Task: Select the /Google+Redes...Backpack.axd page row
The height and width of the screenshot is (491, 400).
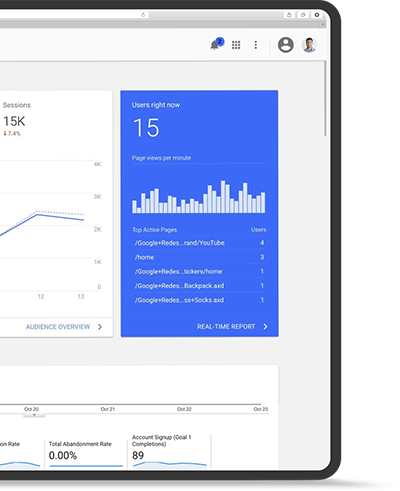Action: coord(199,286)
